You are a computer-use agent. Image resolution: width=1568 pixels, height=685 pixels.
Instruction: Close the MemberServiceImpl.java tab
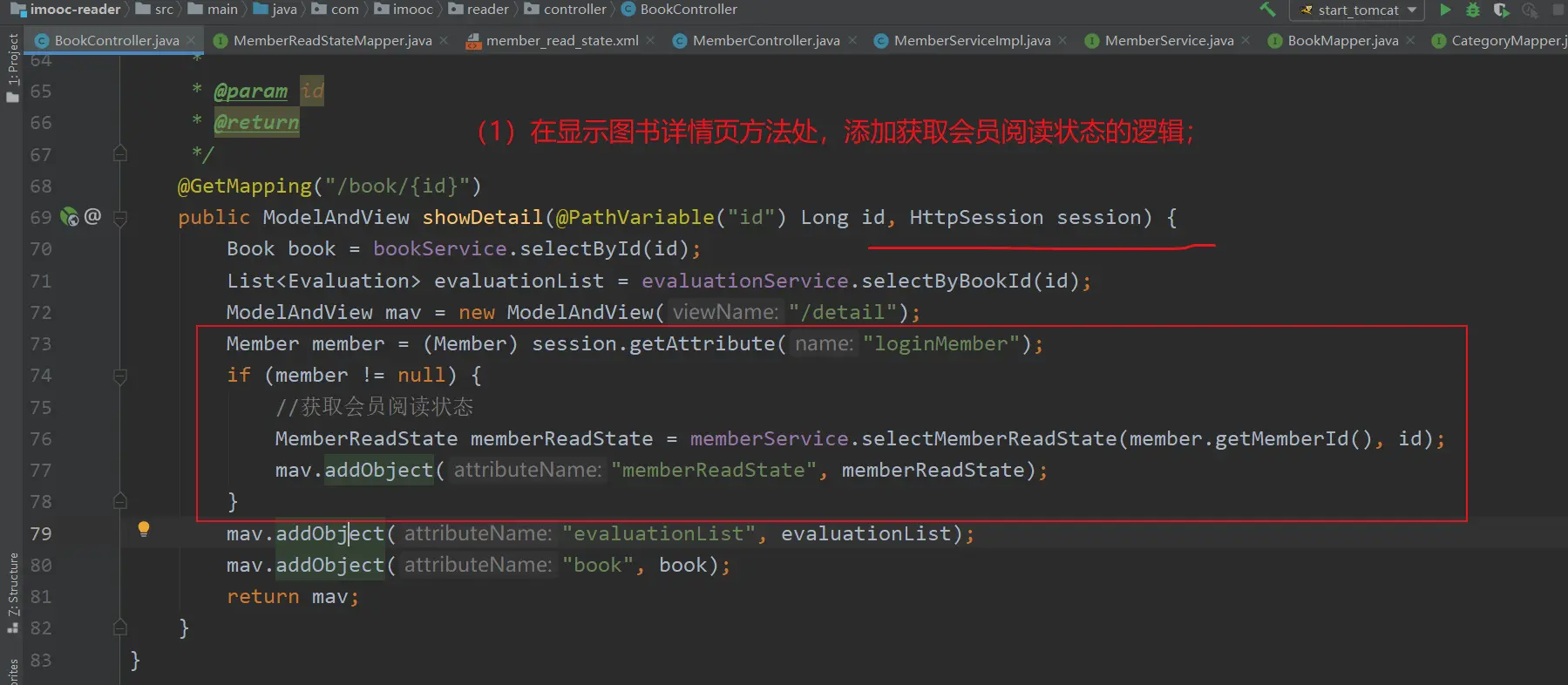coord(1062,40)
